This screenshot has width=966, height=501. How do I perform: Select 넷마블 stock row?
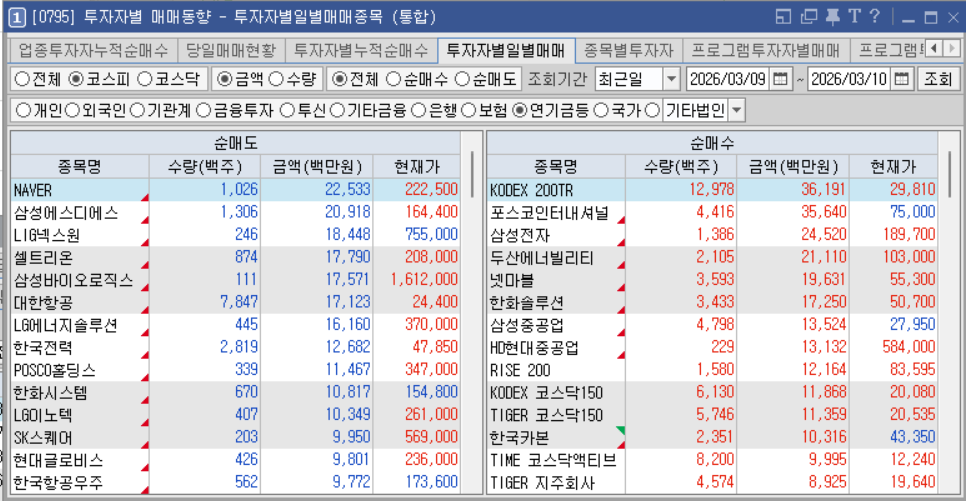click(712, 280)
